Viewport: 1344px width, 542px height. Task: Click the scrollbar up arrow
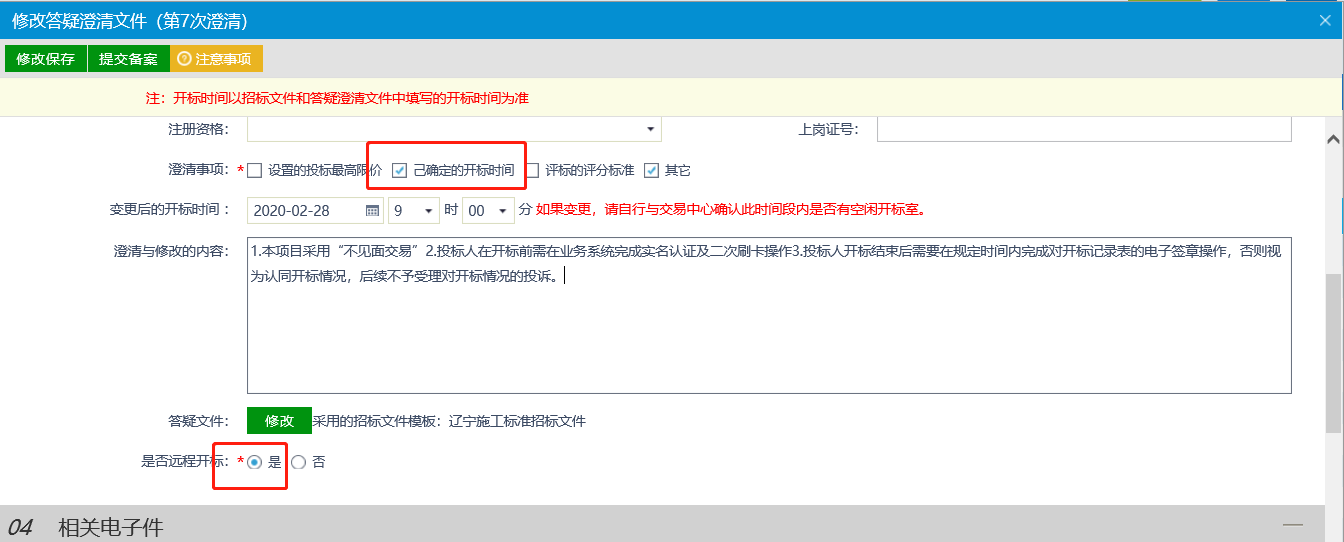coord(1333,138)
